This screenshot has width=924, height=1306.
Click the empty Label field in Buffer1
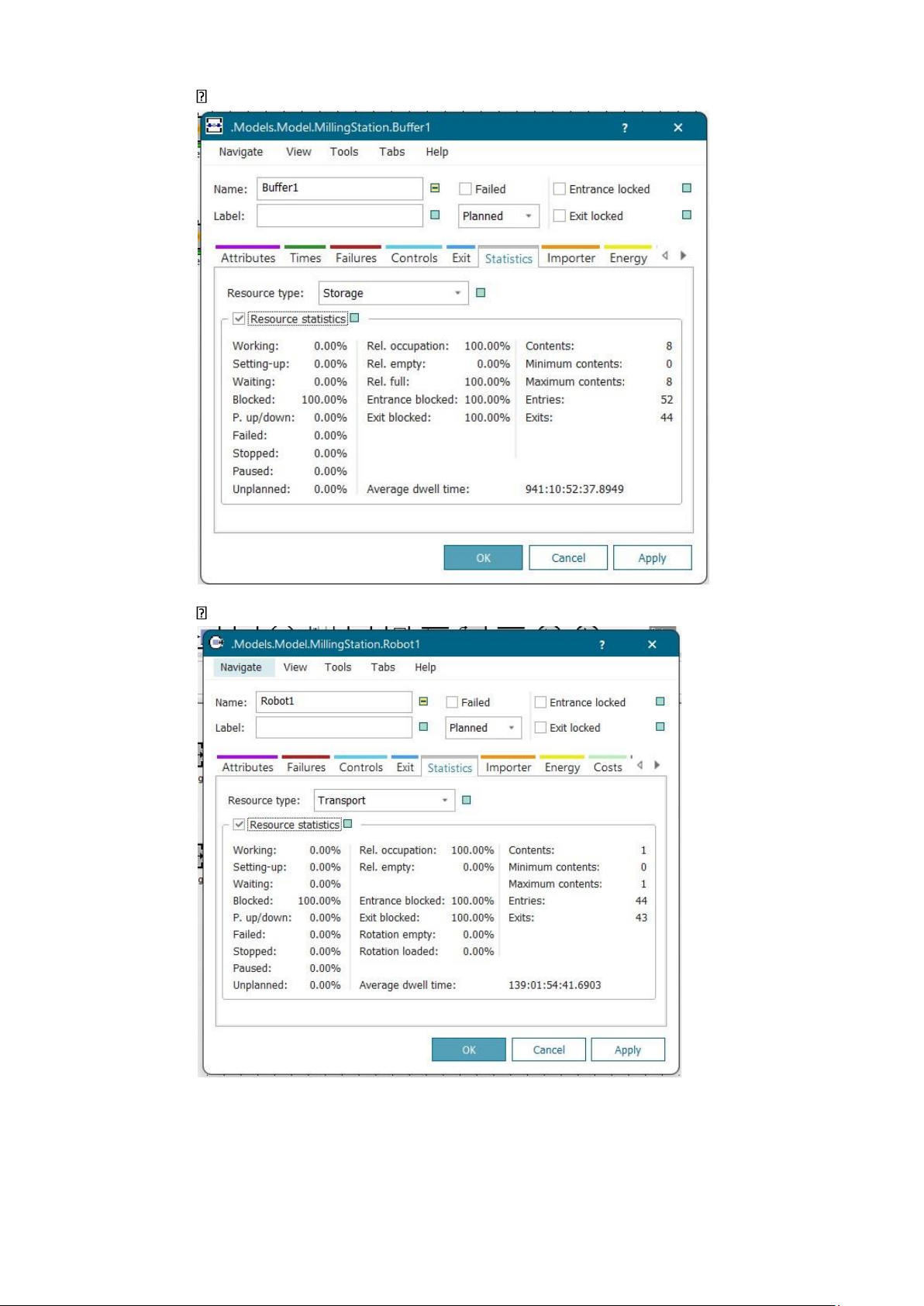[340, 216]
